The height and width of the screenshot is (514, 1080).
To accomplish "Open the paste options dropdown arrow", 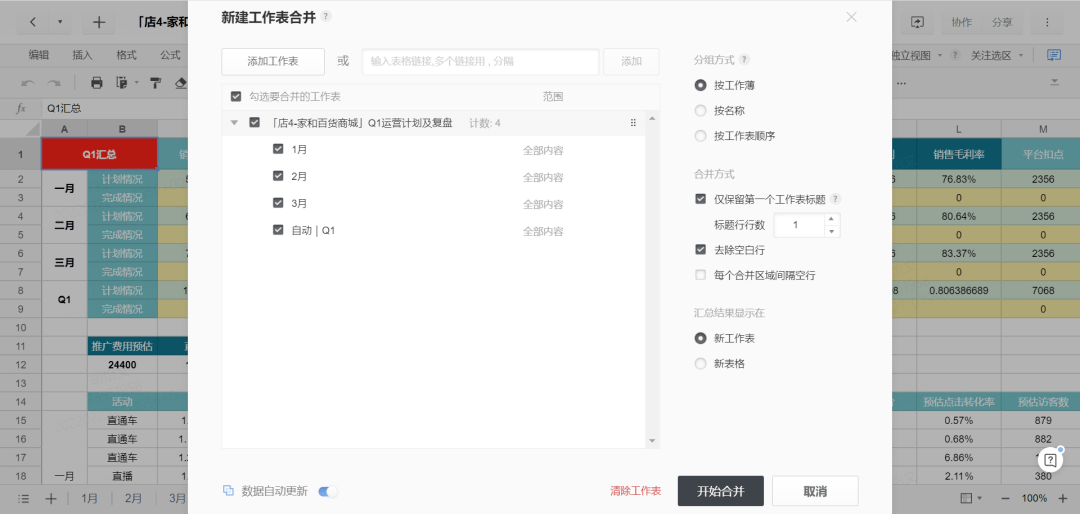I will [x=136, y=83].
